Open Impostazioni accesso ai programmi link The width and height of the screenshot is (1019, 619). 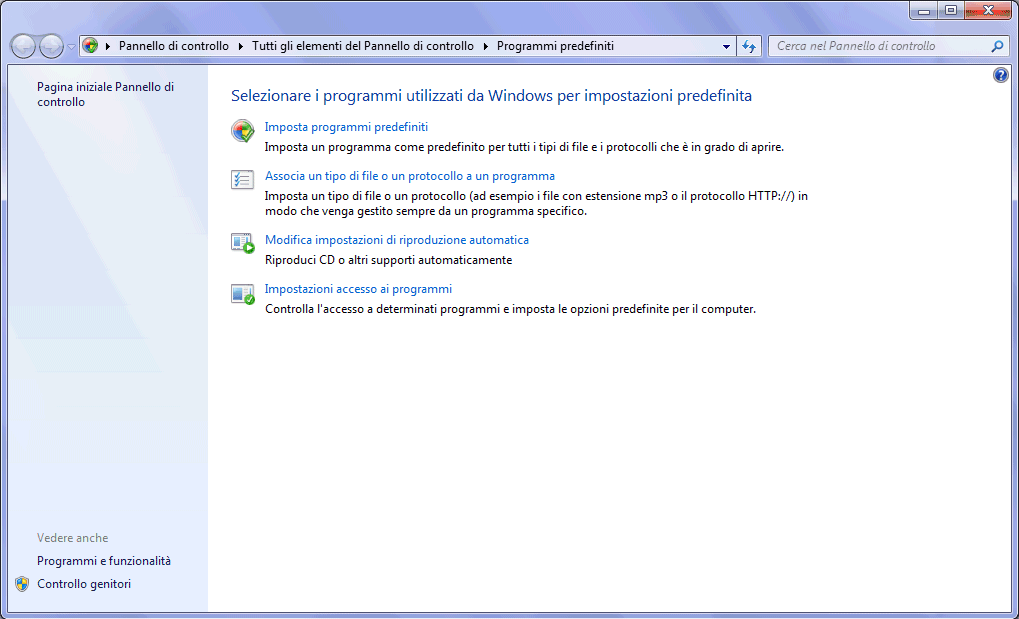(x=358, y=289)
